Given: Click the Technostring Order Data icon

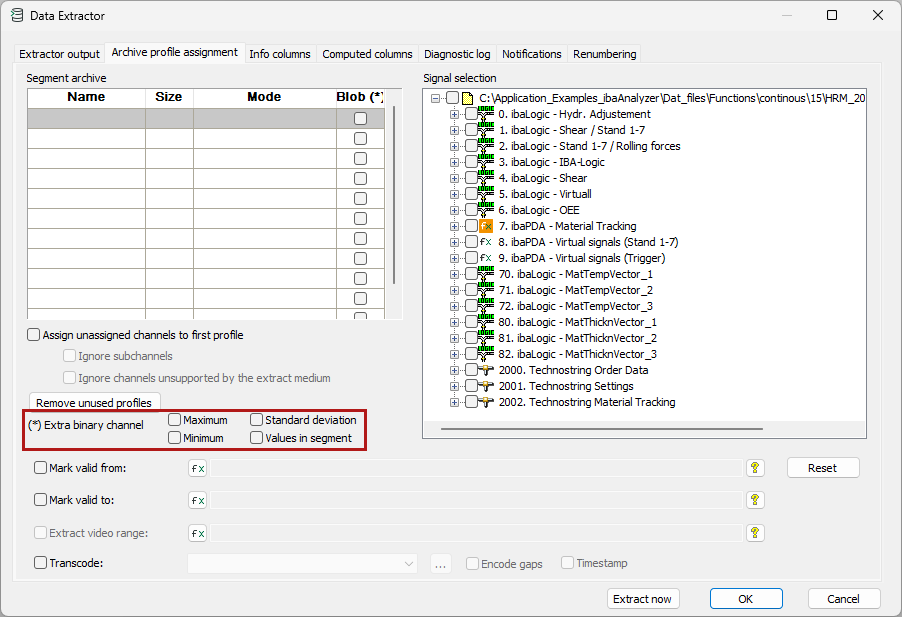Looking at the screenshot, I should [487, 370].
